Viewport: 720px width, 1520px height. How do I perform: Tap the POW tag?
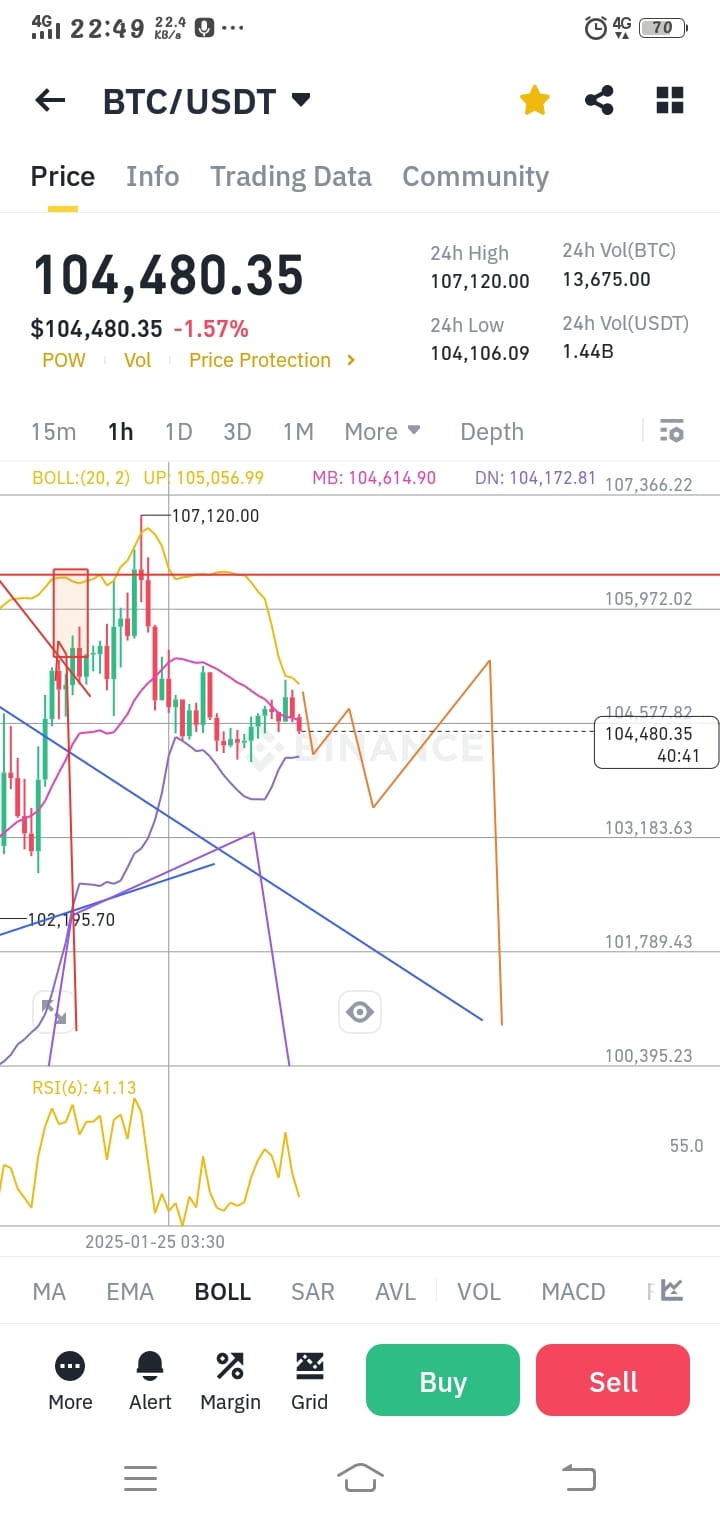point(64,360)
